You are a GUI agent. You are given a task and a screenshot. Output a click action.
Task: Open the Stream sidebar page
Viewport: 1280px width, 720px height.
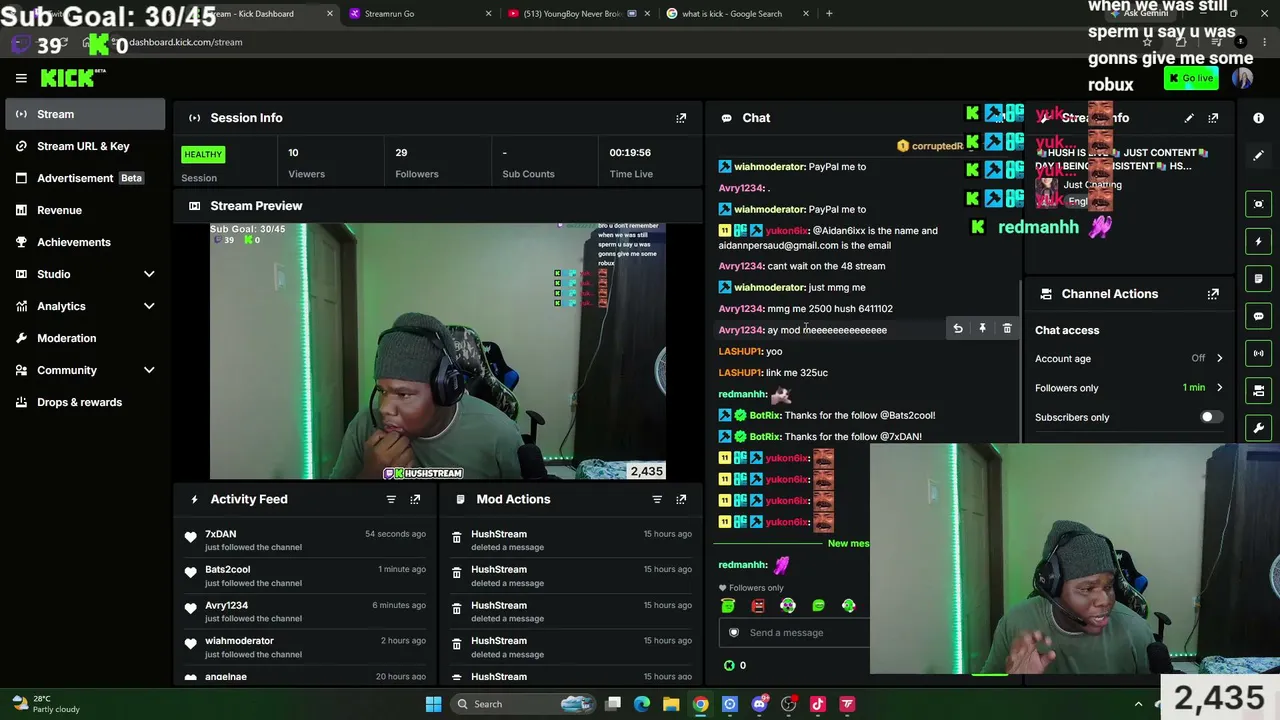[85, 114]
